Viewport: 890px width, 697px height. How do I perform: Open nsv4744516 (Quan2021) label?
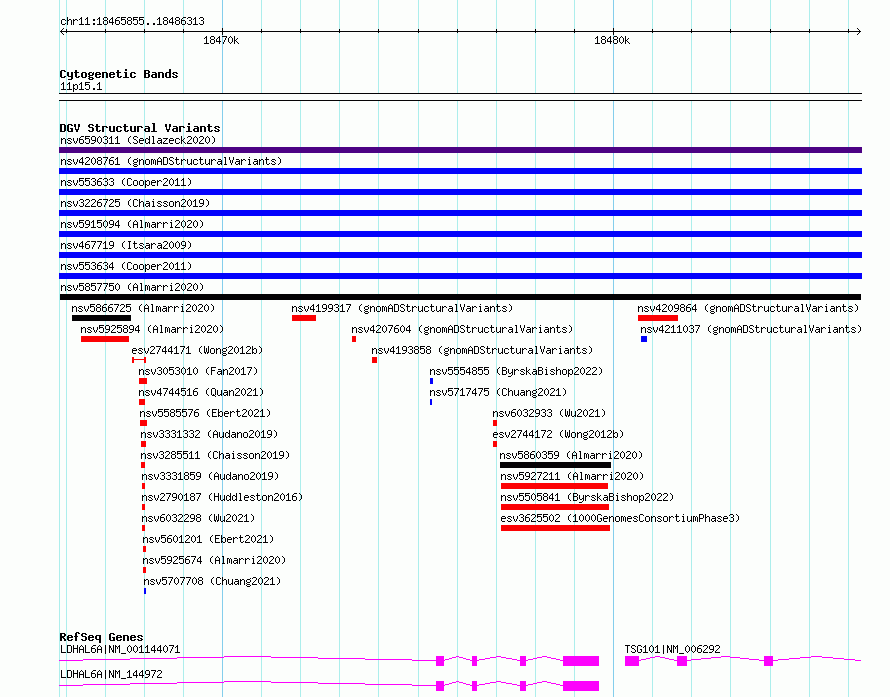click(x=201, y=392)
